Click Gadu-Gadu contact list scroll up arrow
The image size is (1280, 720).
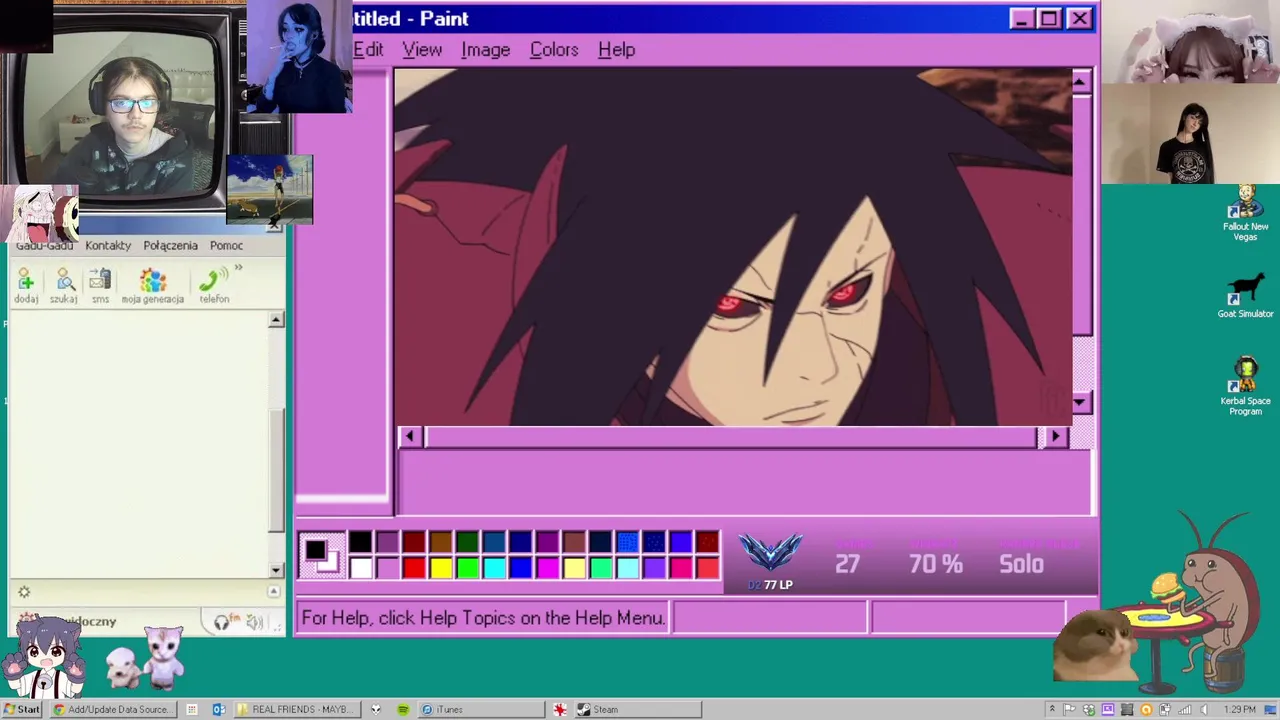pyautogui.click(x=276, y=320)
